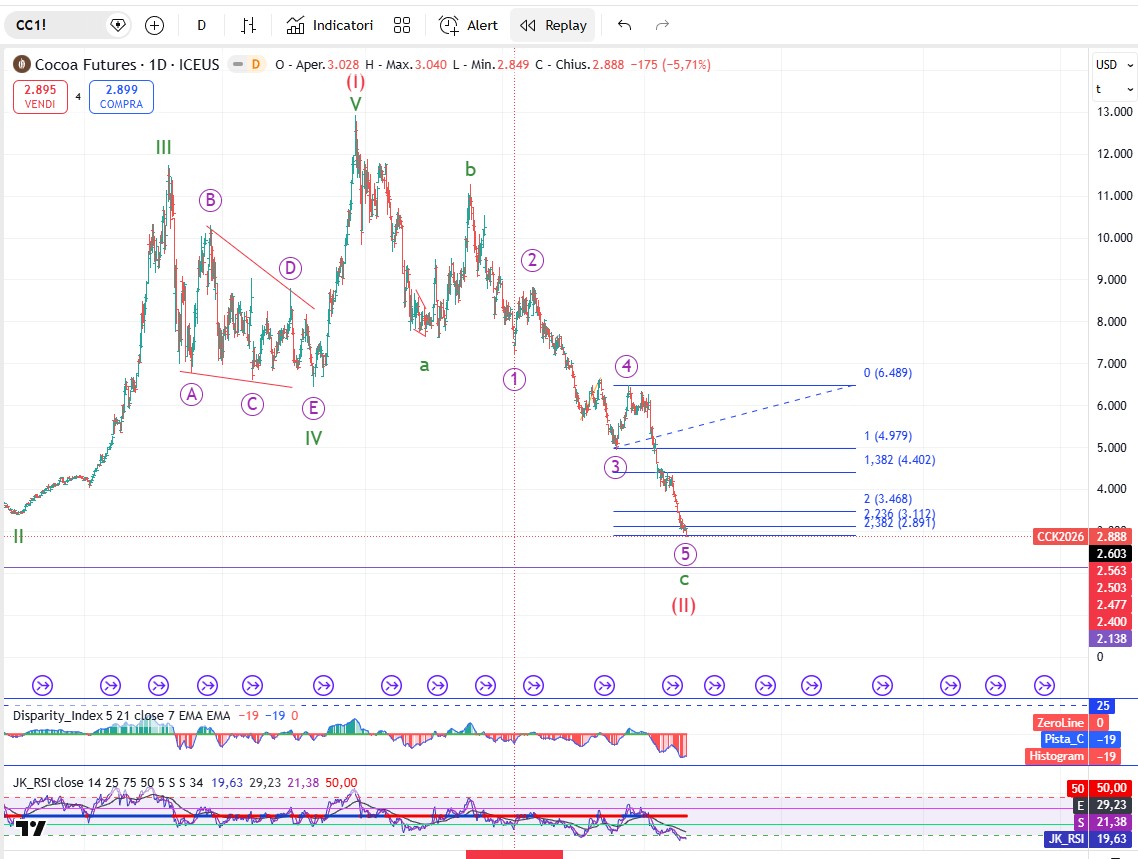Click the red CCK2026 price label

pos(1060,537)
